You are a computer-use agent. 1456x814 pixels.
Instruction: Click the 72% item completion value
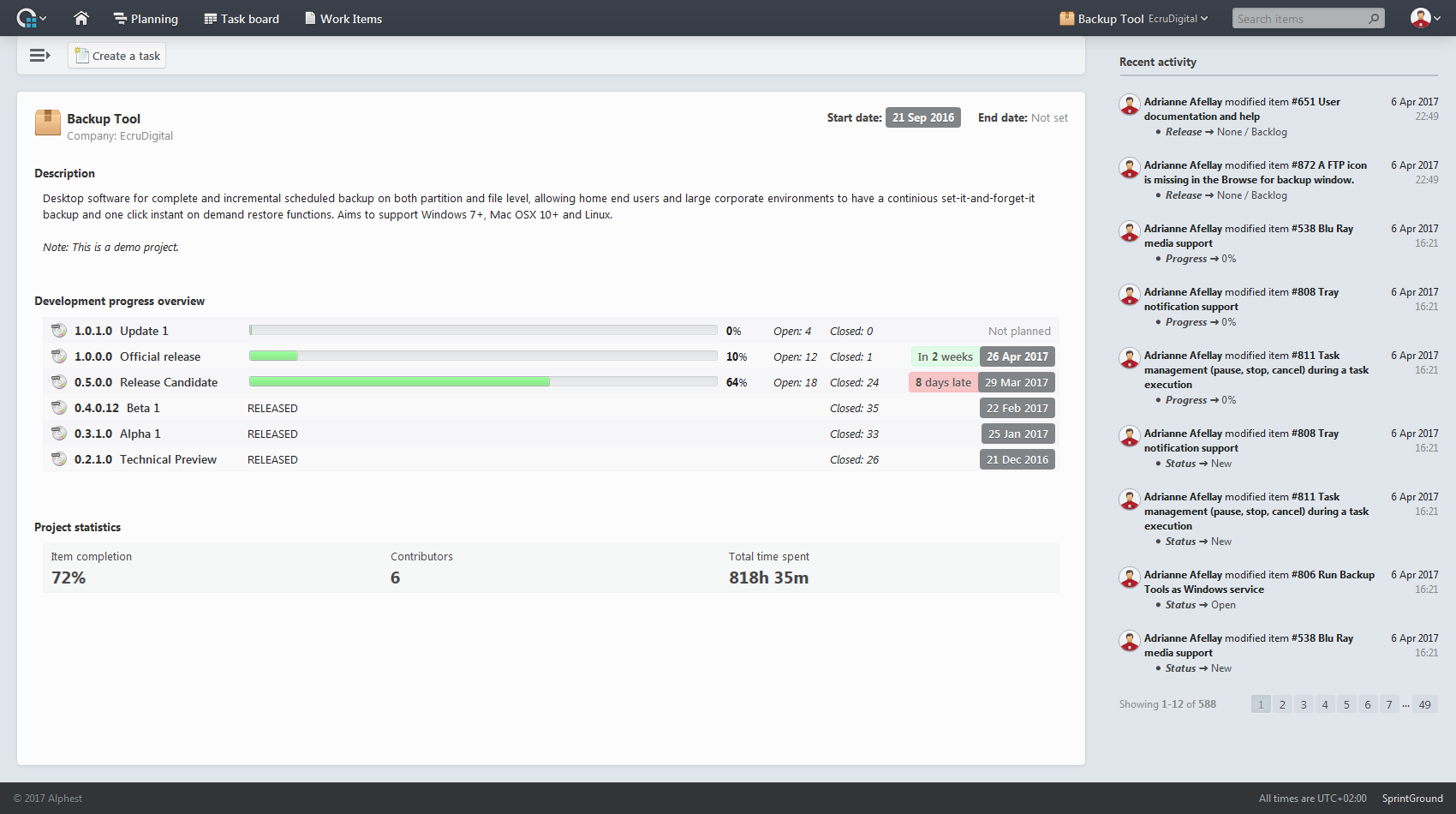click(69, 578)
